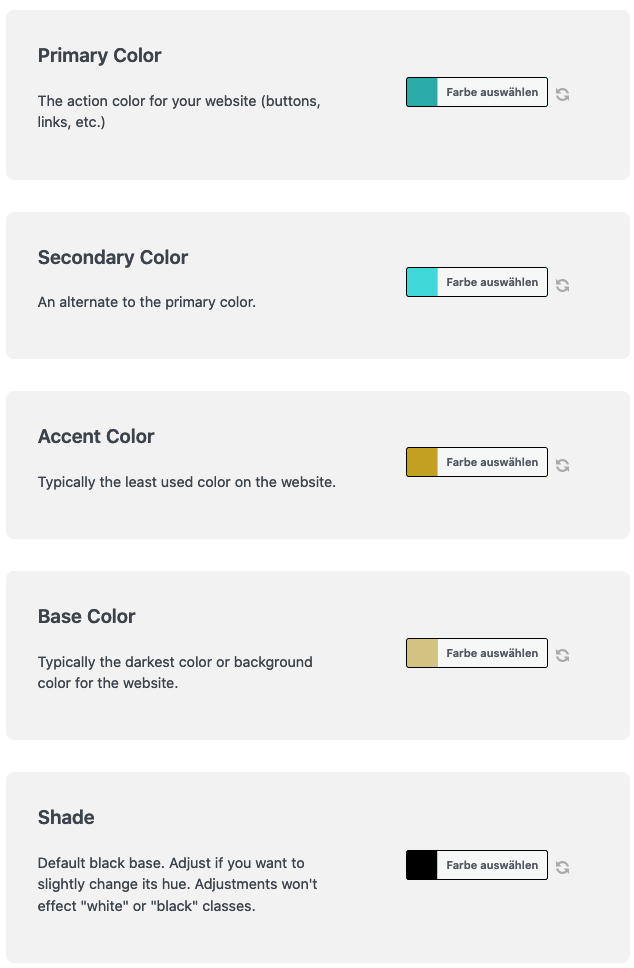Click 'Farbe auswählen' for Base Color
This screenshot has width=634, height=968.
492,653
